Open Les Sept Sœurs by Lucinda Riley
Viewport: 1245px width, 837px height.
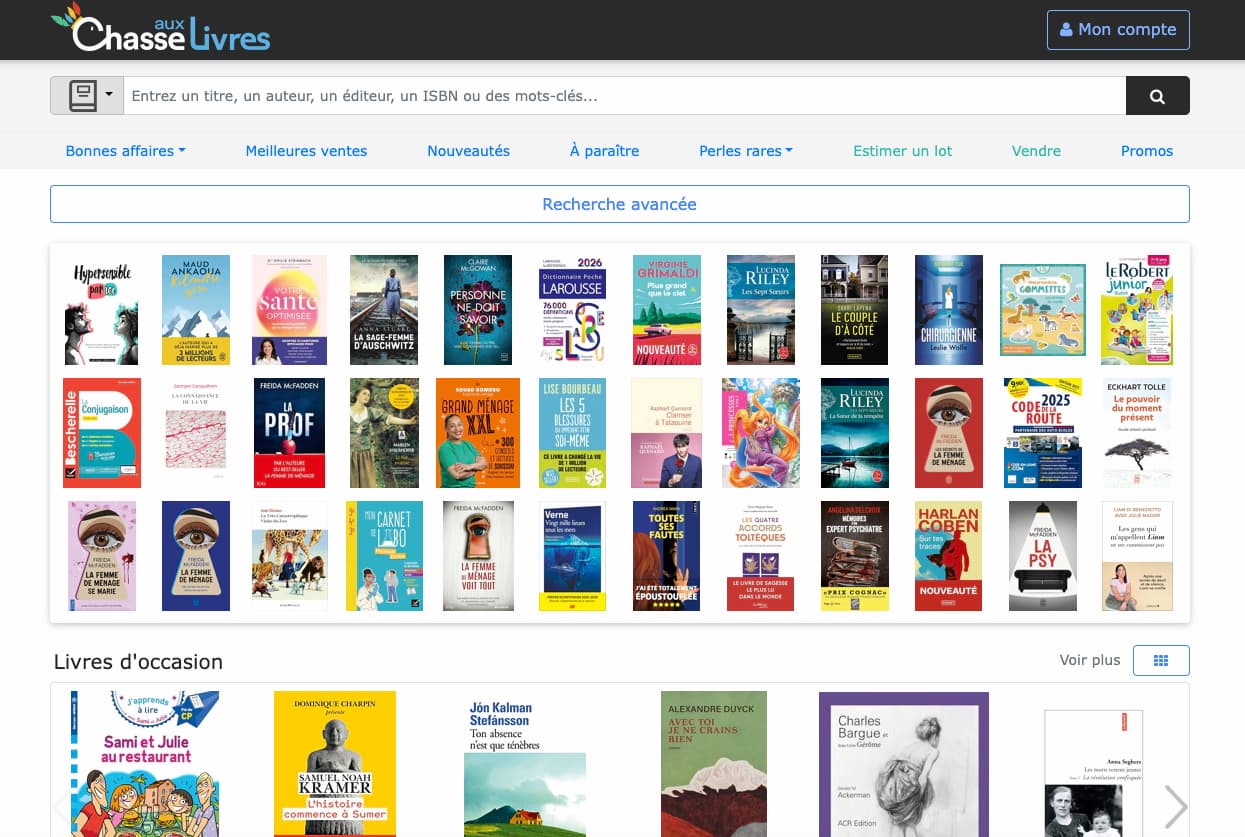[x=761, y=310]
